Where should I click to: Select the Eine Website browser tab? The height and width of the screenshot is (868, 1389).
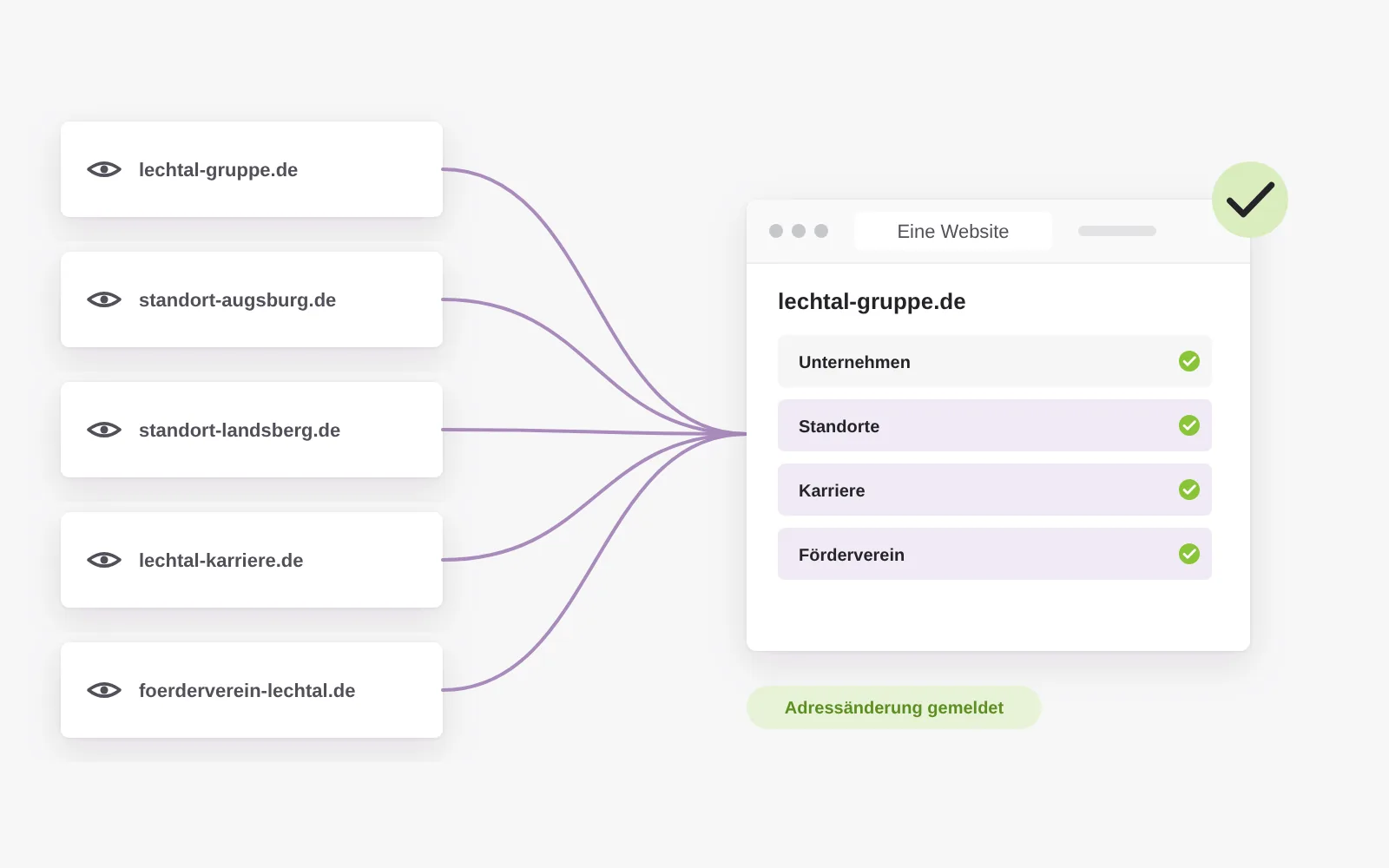(x=953, y=231)
